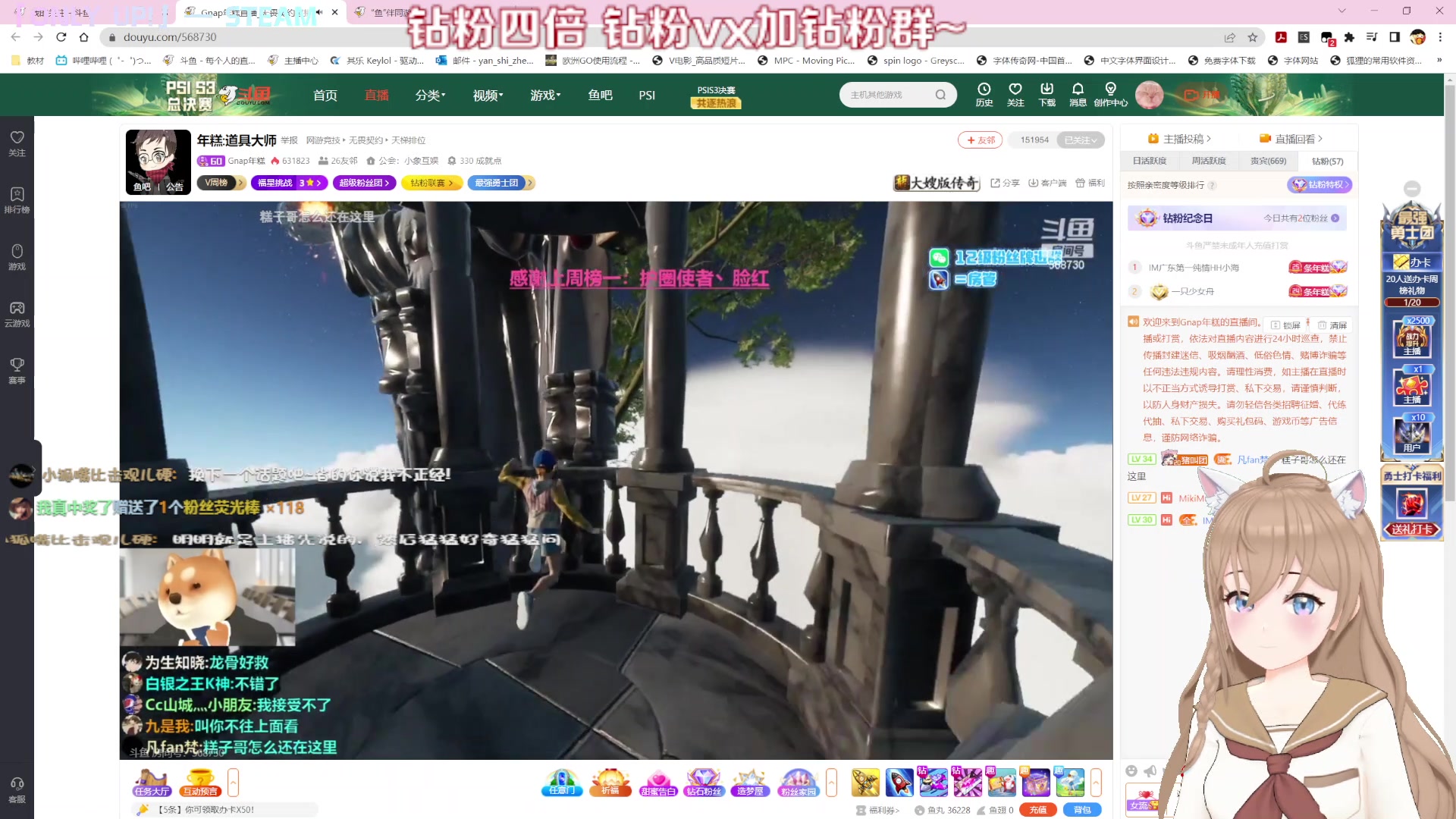The width and height of the screenshot is (1456, 819).
Task: Click the 分享 share icon
Action: point(1005,183)
